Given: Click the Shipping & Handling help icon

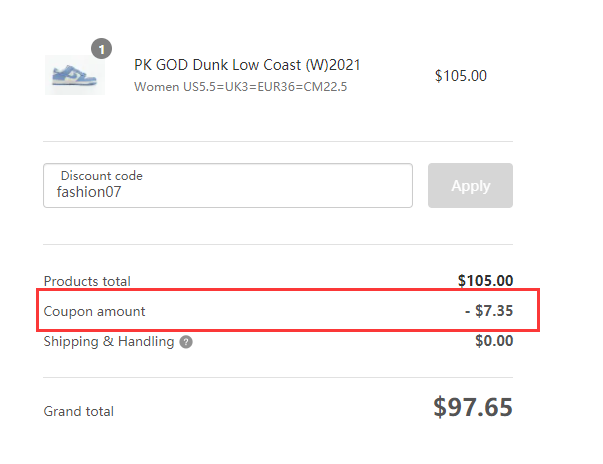Looking at the screenshot, I should pyautogui.click(x=186, y=342).
